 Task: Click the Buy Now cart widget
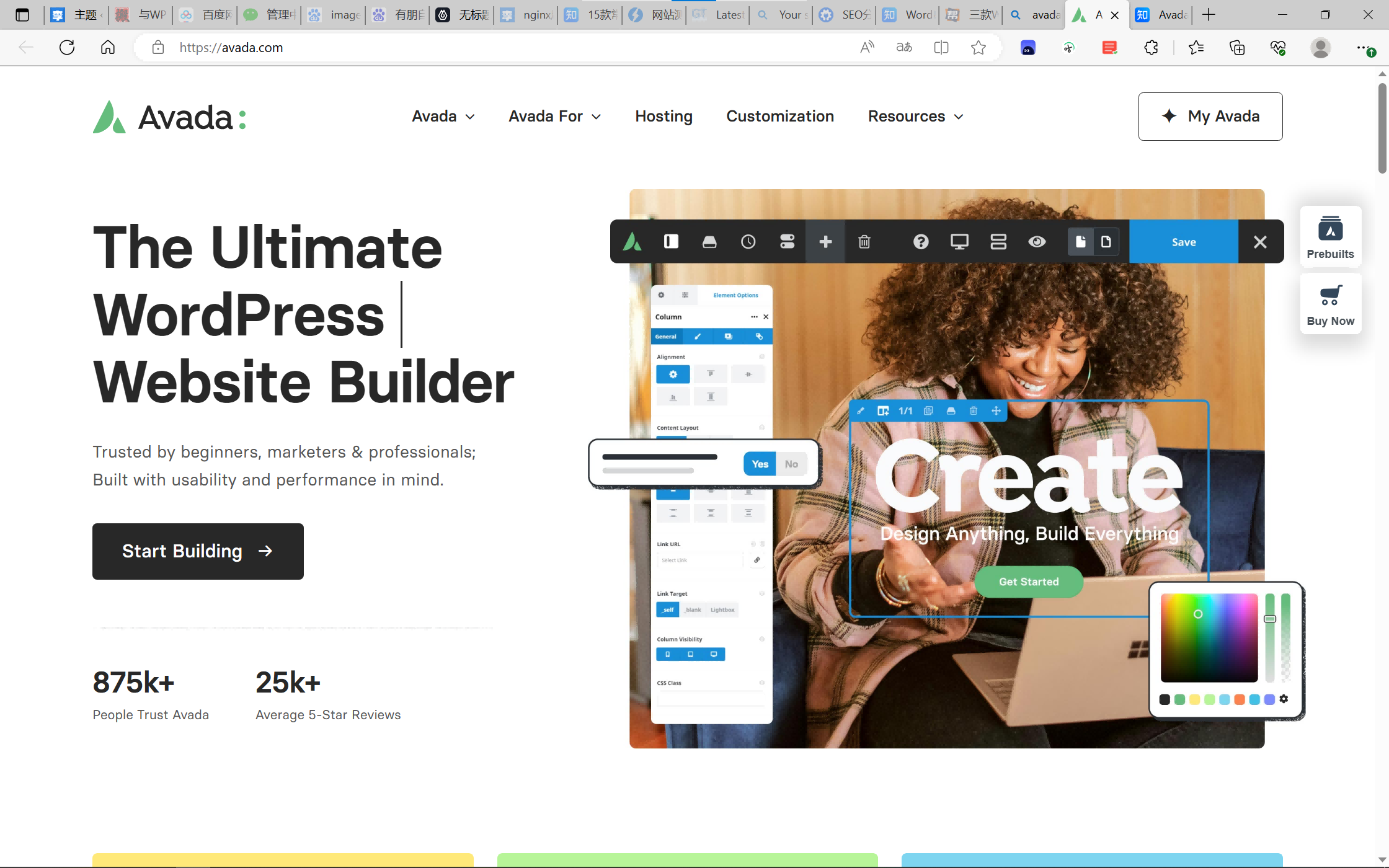tap(1331, 304)
